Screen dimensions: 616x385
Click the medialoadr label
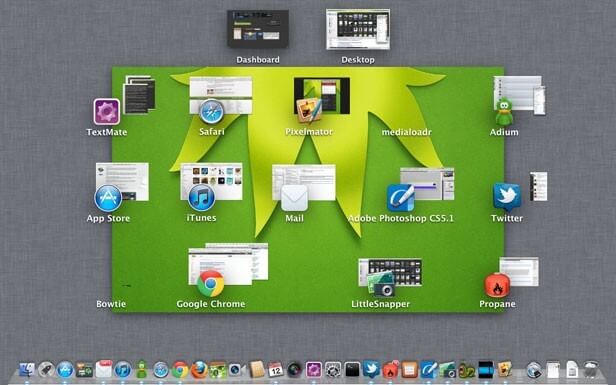coord(407,132)
